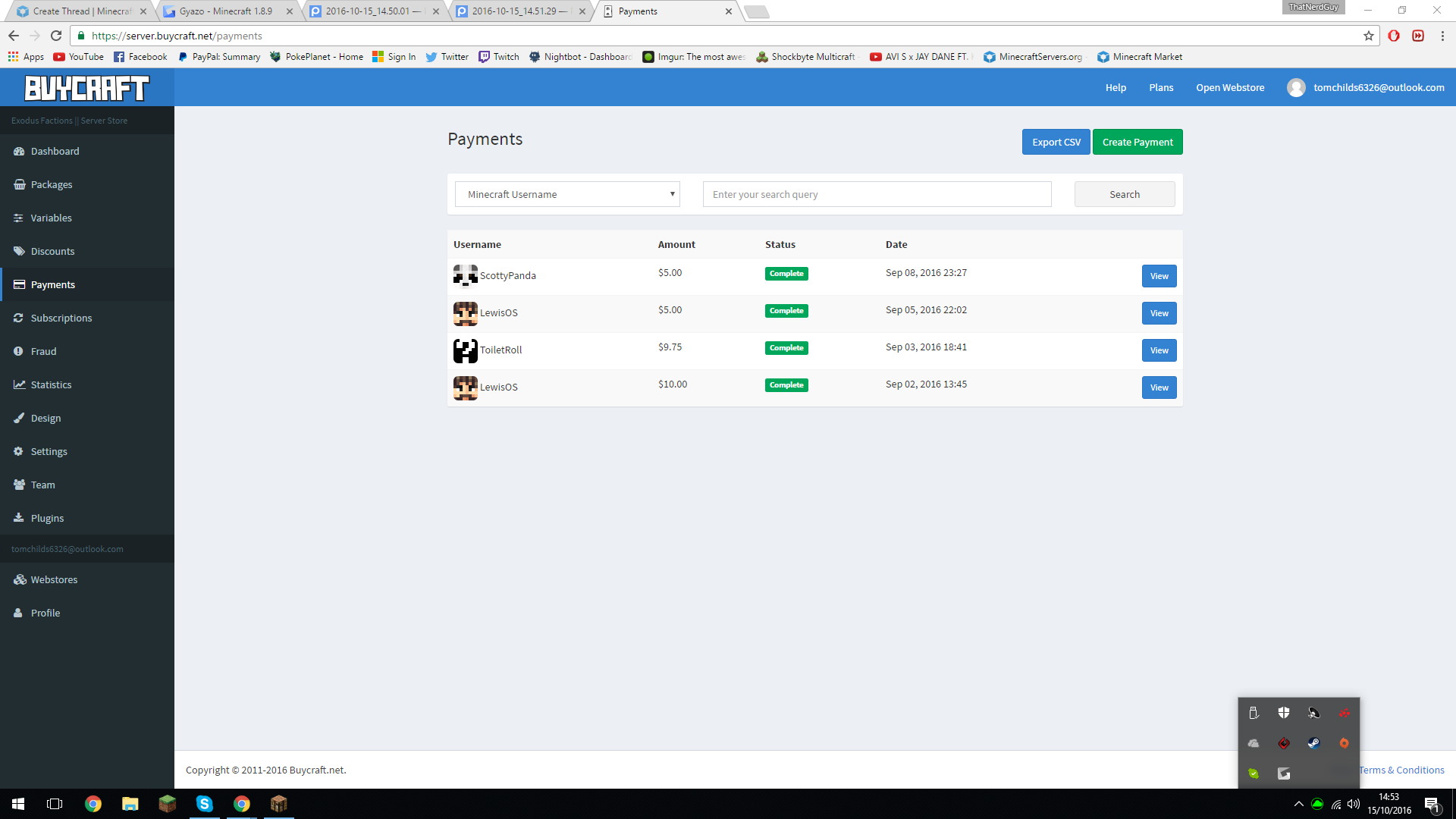Image resolution: width=1456 pixels, height=819 pixels.
Task: Click the Subscriptions refresh icon
Action: (x=19, y=318)
